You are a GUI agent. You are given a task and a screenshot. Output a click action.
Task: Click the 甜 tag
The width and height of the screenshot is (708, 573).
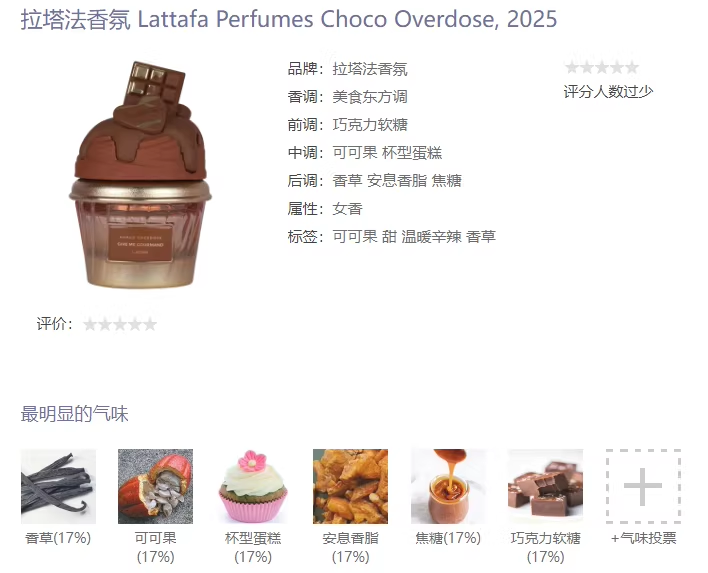(x=389, y=237)
